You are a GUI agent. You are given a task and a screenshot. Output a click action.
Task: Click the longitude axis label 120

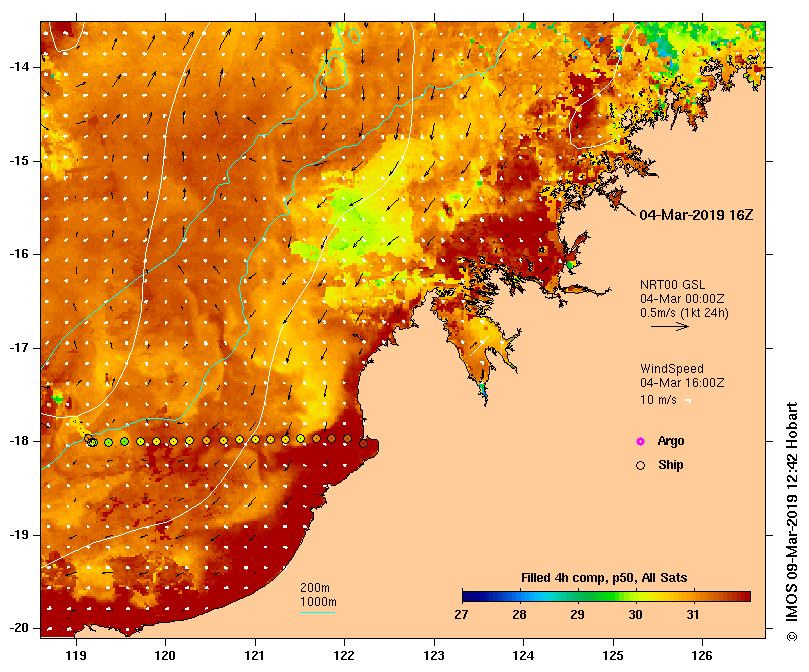tap(166, 656)
